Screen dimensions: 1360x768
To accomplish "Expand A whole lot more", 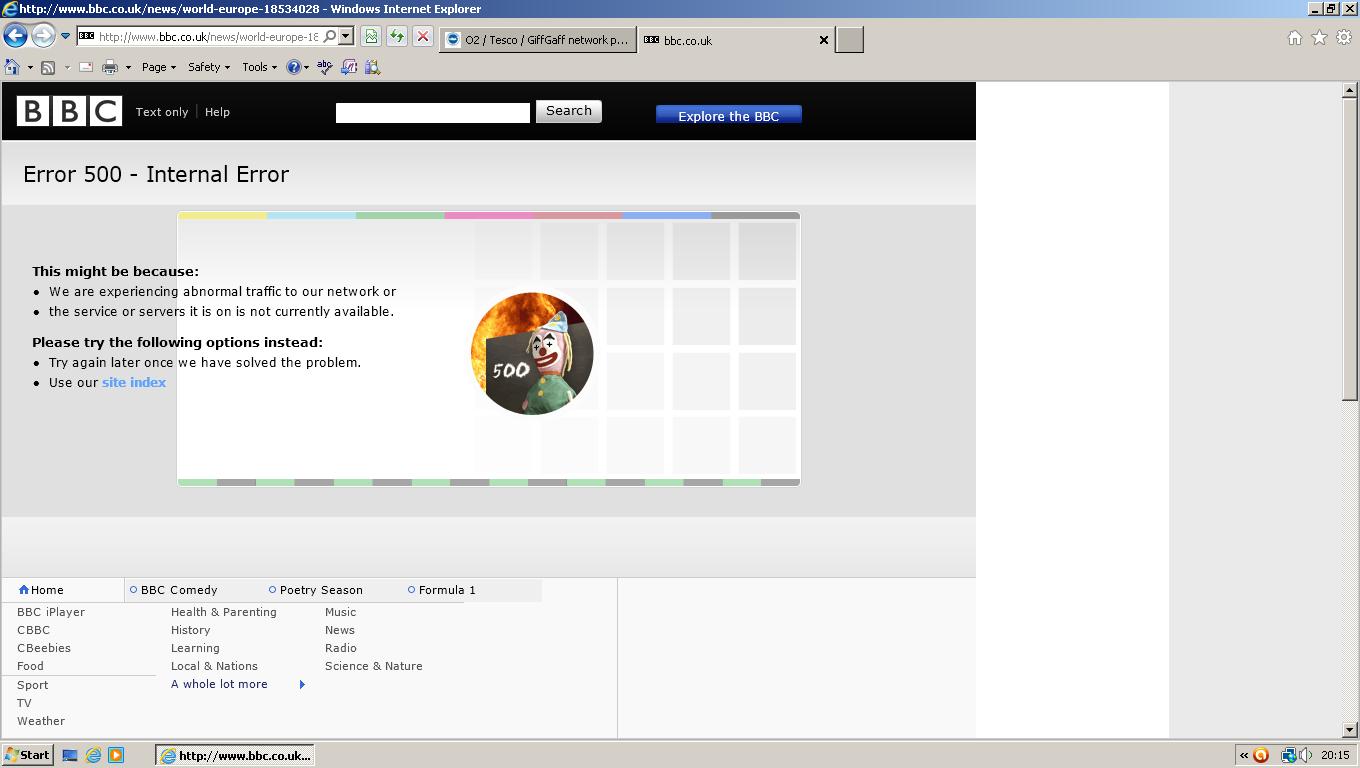I will pyautogui.click(x=219, y=684).
